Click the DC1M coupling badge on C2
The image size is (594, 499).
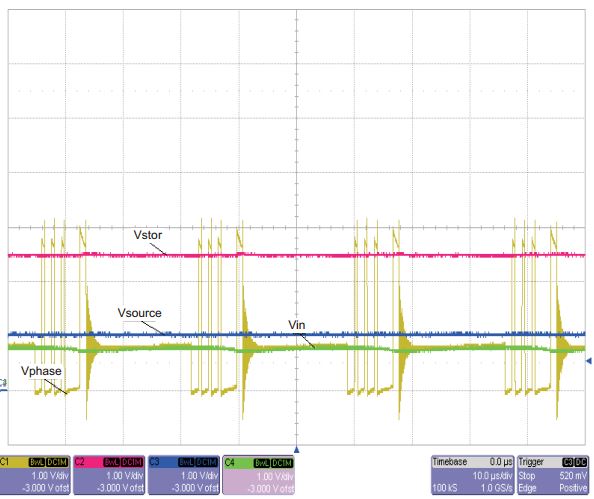point(132,462)
